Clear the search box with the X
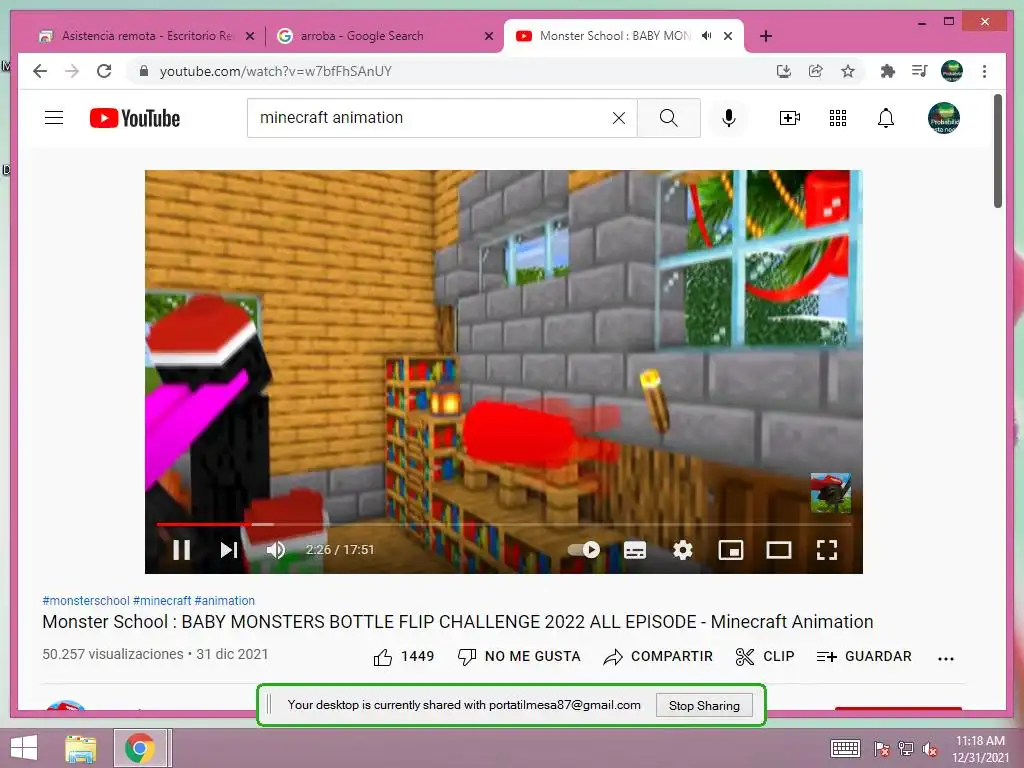Image resolution: width=1024 pixels, height=768 pixels. coord(618,118)
